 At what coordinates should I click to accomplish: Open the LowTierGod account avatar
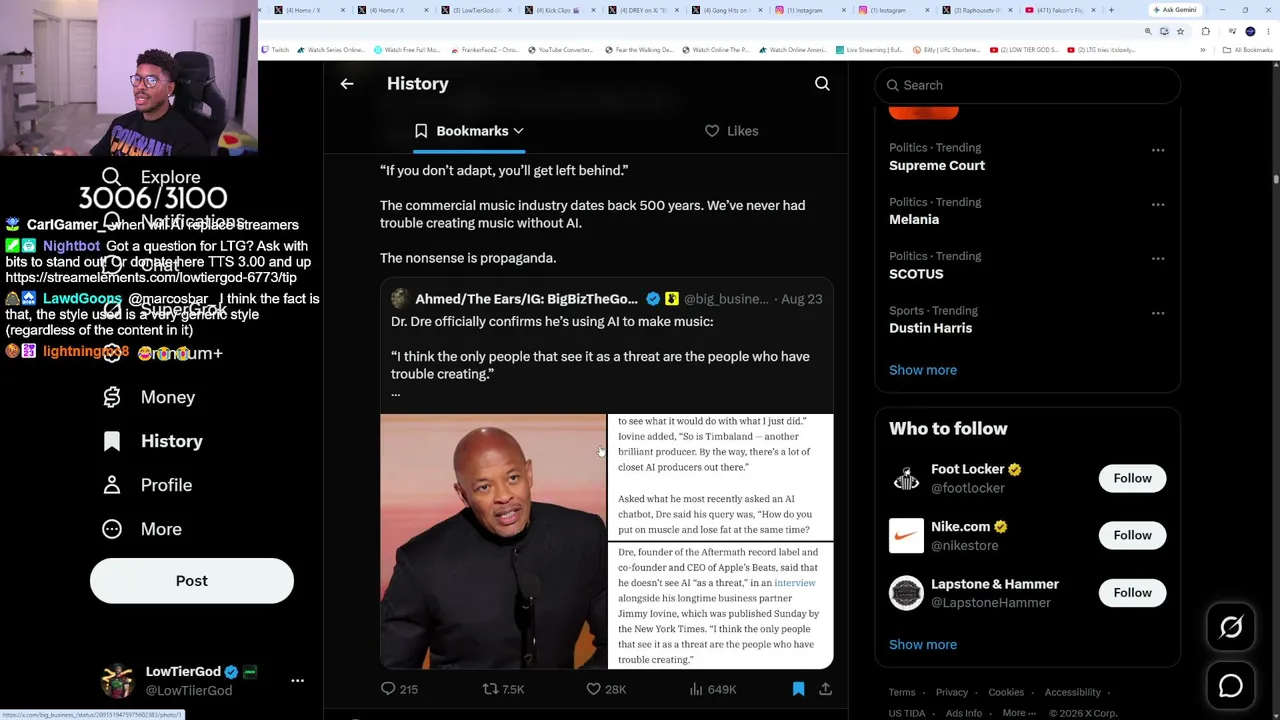point(118,681)
